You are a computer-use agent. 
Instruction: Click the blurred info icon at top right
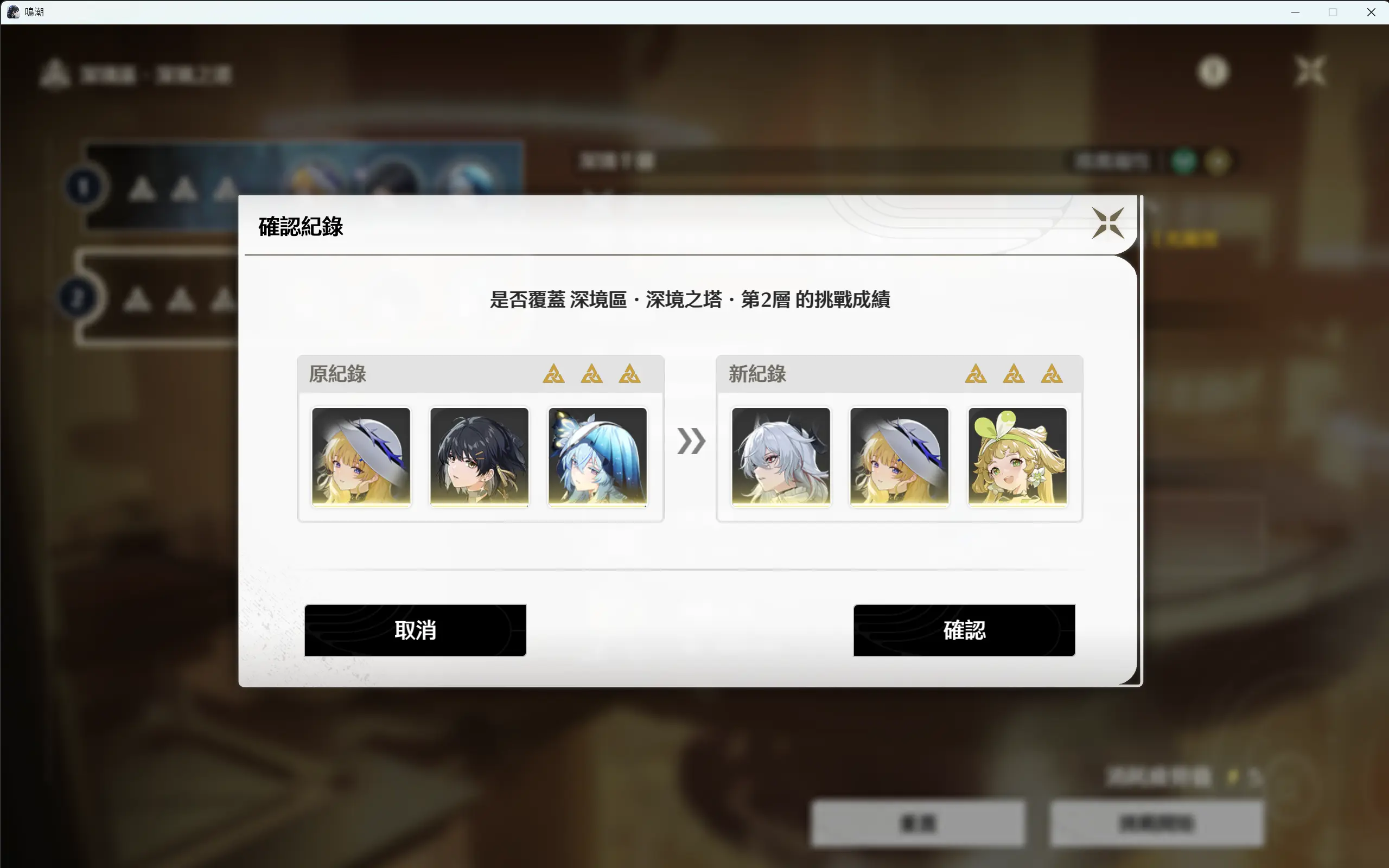click(1213, 72)
